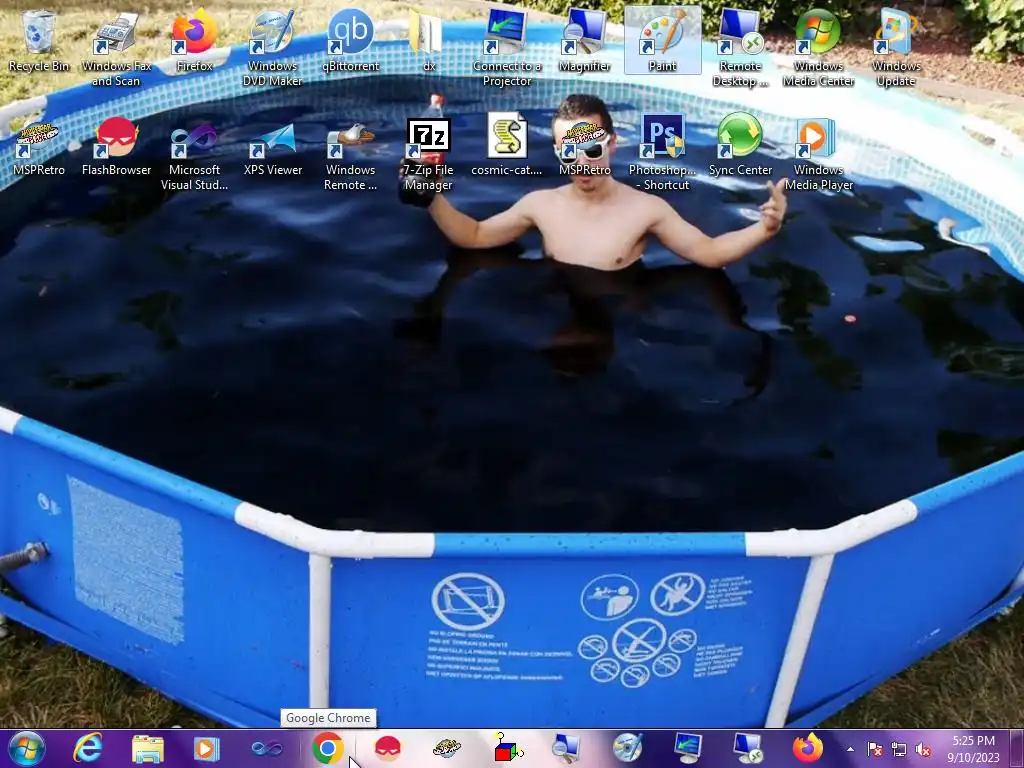
Task: Open the Windows Start menu orb
Action: click(x=27, y=748)
